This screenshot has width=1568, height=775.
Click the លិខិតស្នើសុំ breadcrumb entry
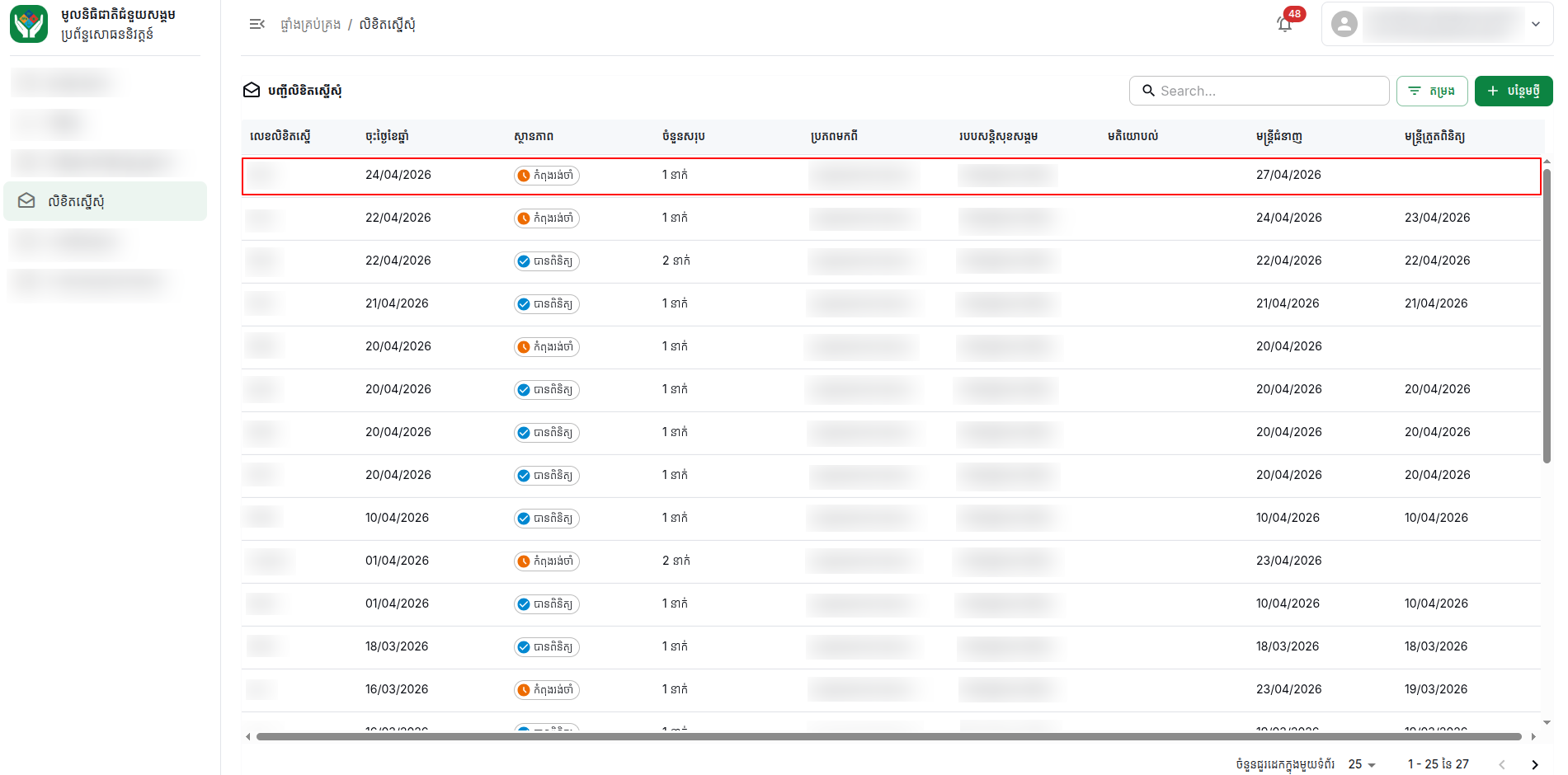tap(387, 24)
